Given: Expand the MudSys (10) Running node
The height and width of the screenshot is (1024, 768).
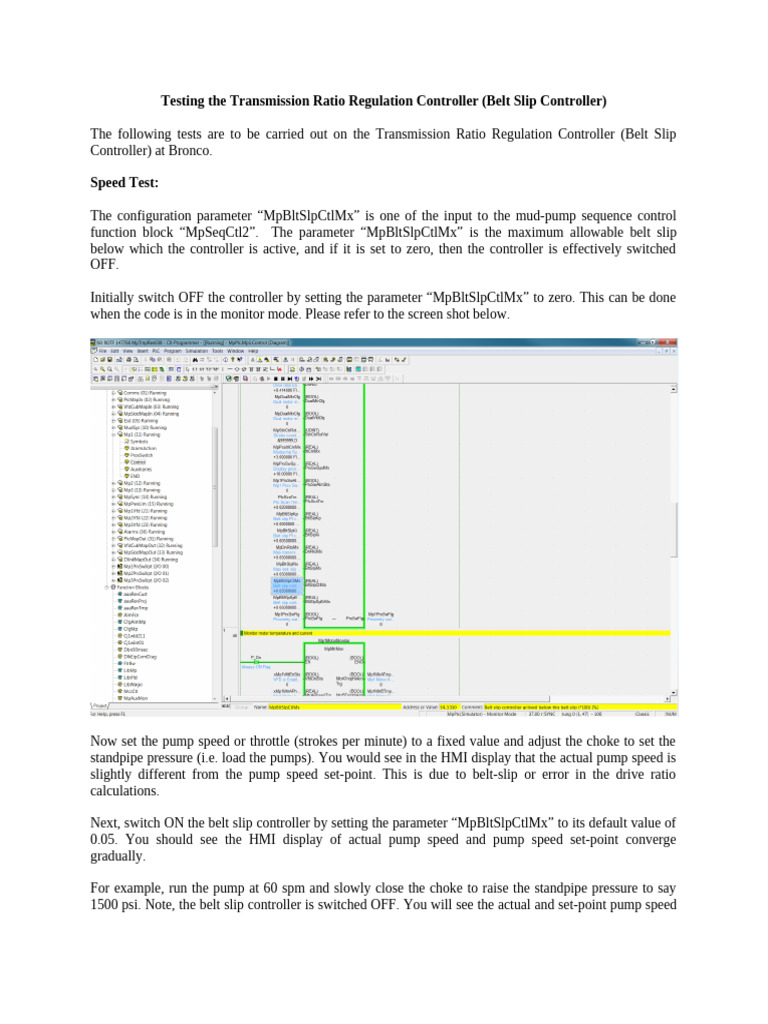Looking at the screenshot, I should tap(114, 428).
